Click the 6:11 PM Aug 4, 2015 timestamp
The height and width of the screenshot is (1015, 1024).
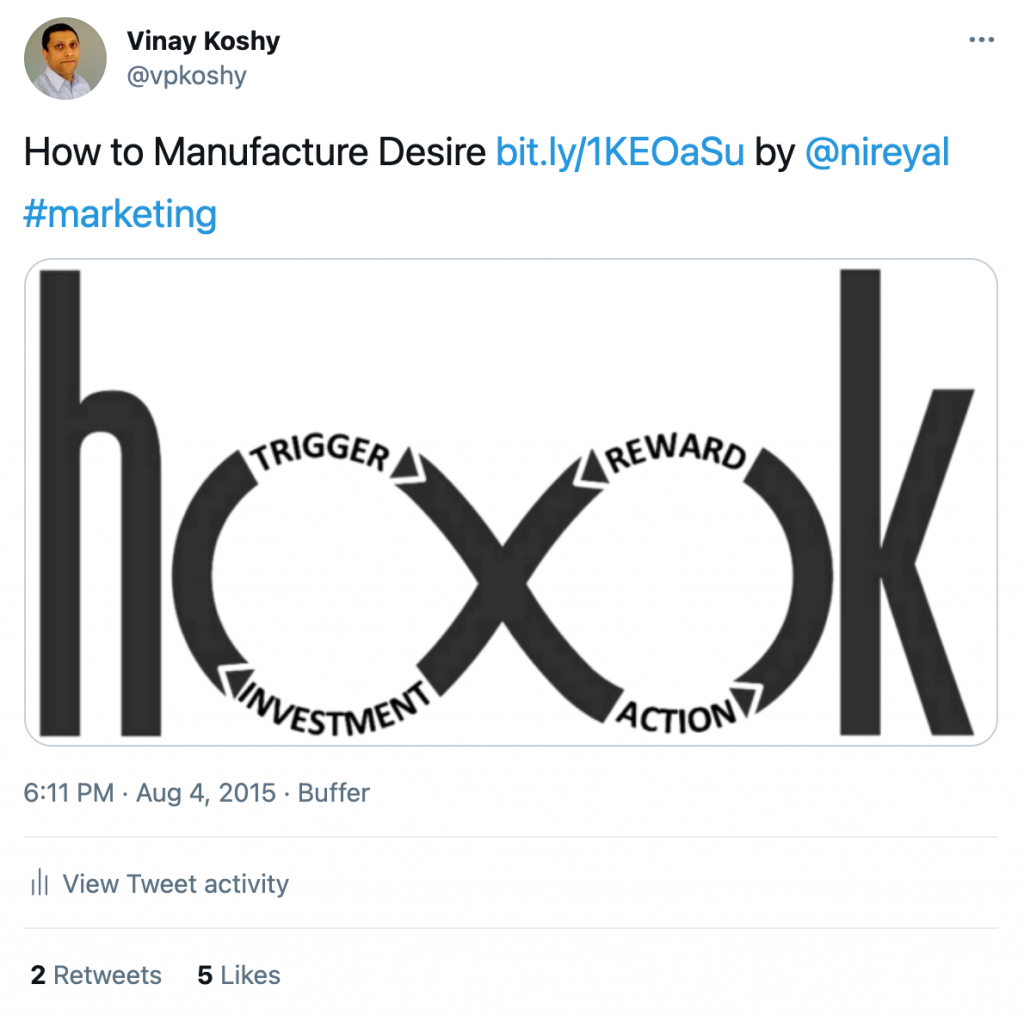pyautogui.click(x=149, y=793)
